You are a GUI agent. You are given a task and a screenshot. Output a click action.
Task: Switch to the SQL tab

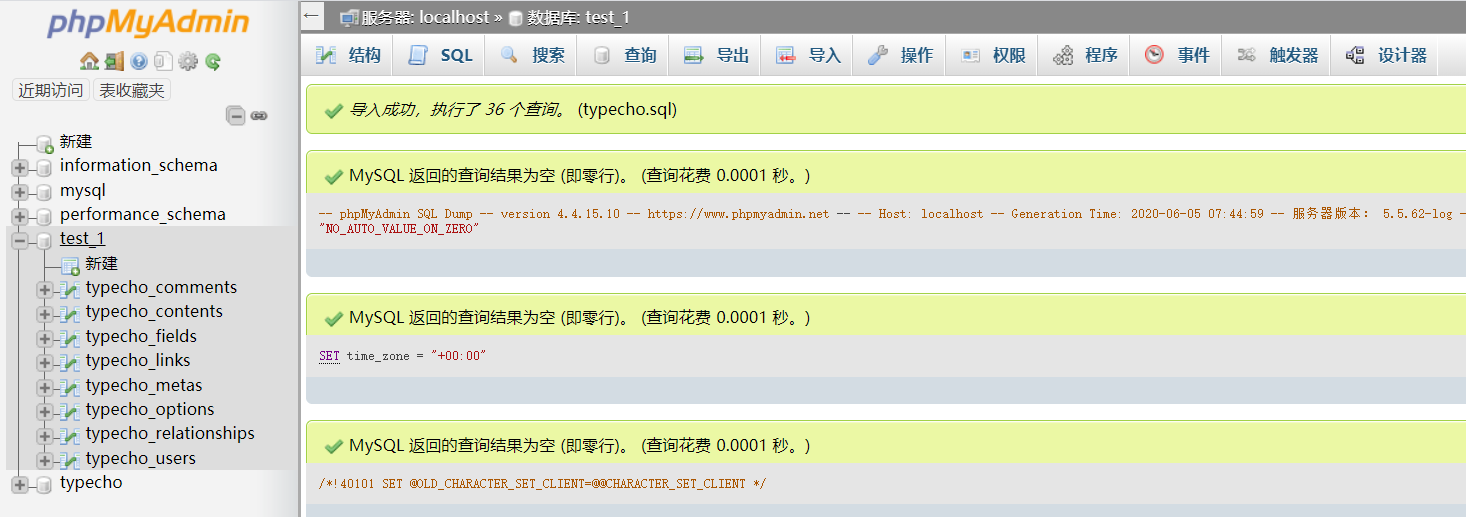[440, 55]
